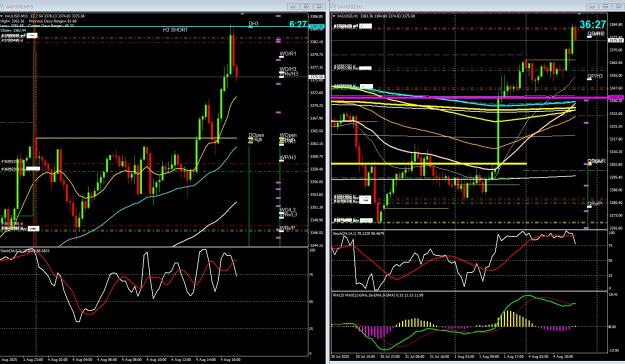
Task: Minimize the XAUUSD,H1 chart window
Action: [x=593, y=6]
